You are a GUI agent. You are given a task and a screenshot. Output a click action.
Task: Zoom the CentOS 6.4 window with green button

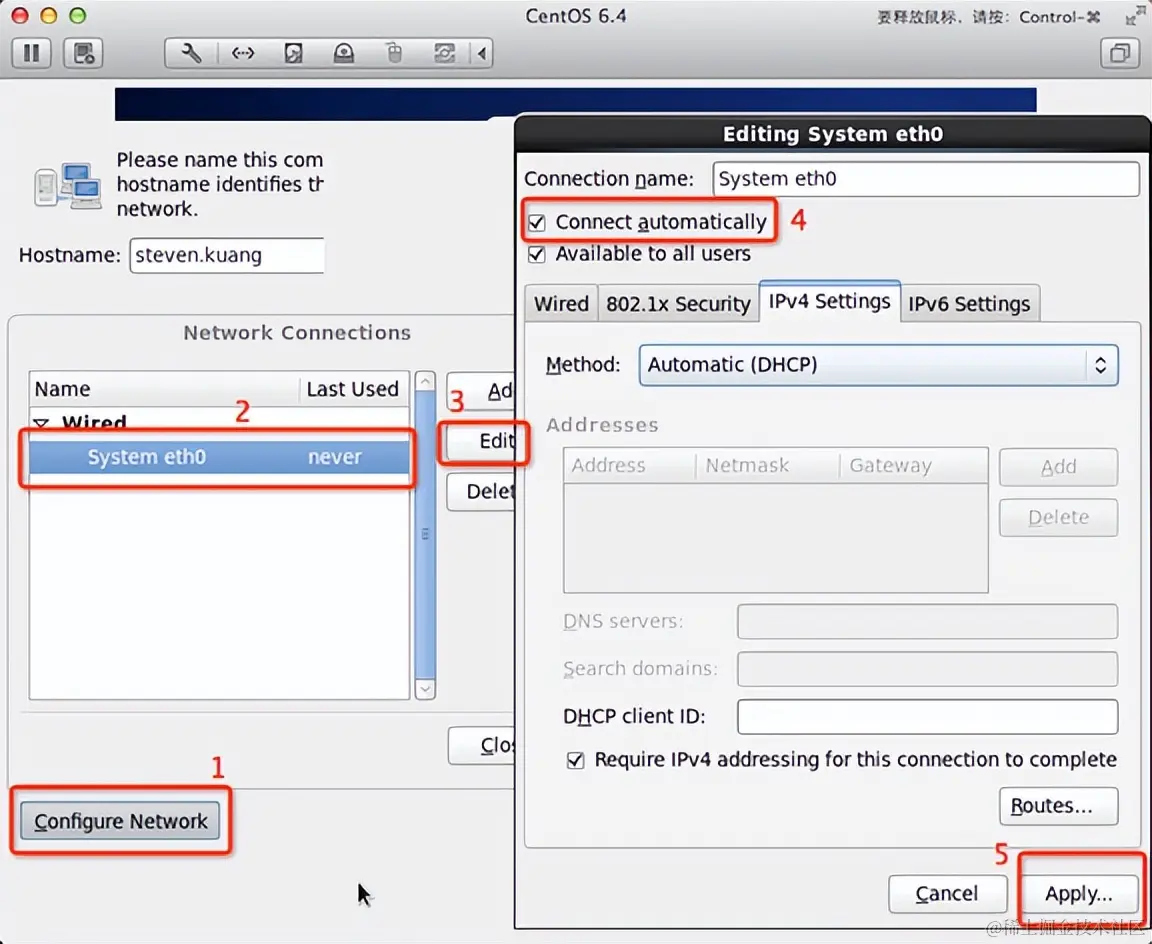(77, 15)
